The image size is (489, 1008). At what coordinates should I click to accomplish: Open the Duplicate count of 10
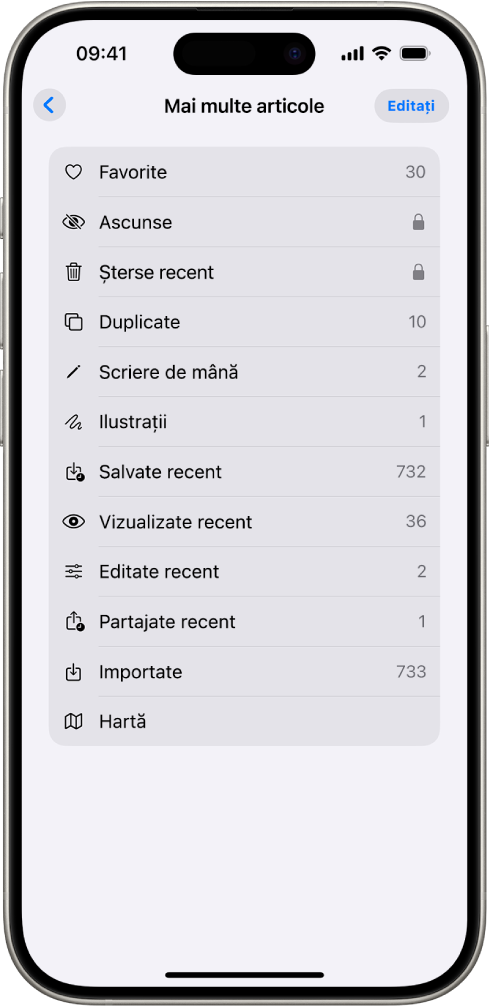point(417,322)
